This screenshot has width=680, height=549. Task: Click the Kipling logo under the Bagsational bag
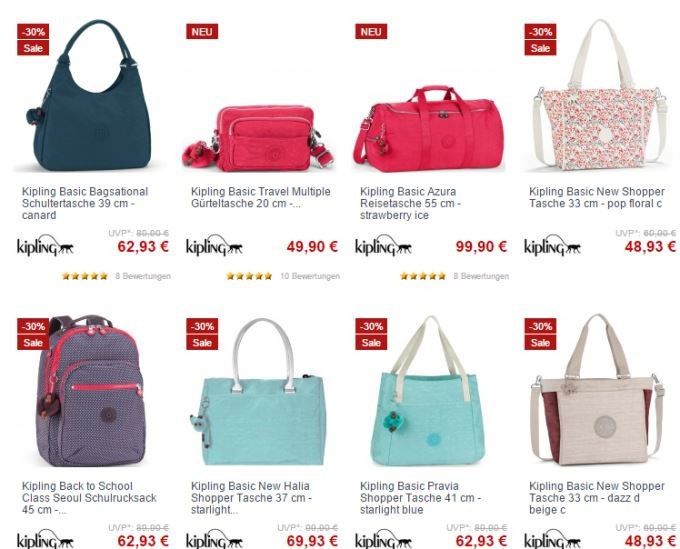pyautogui.click(x=45, y=246)
